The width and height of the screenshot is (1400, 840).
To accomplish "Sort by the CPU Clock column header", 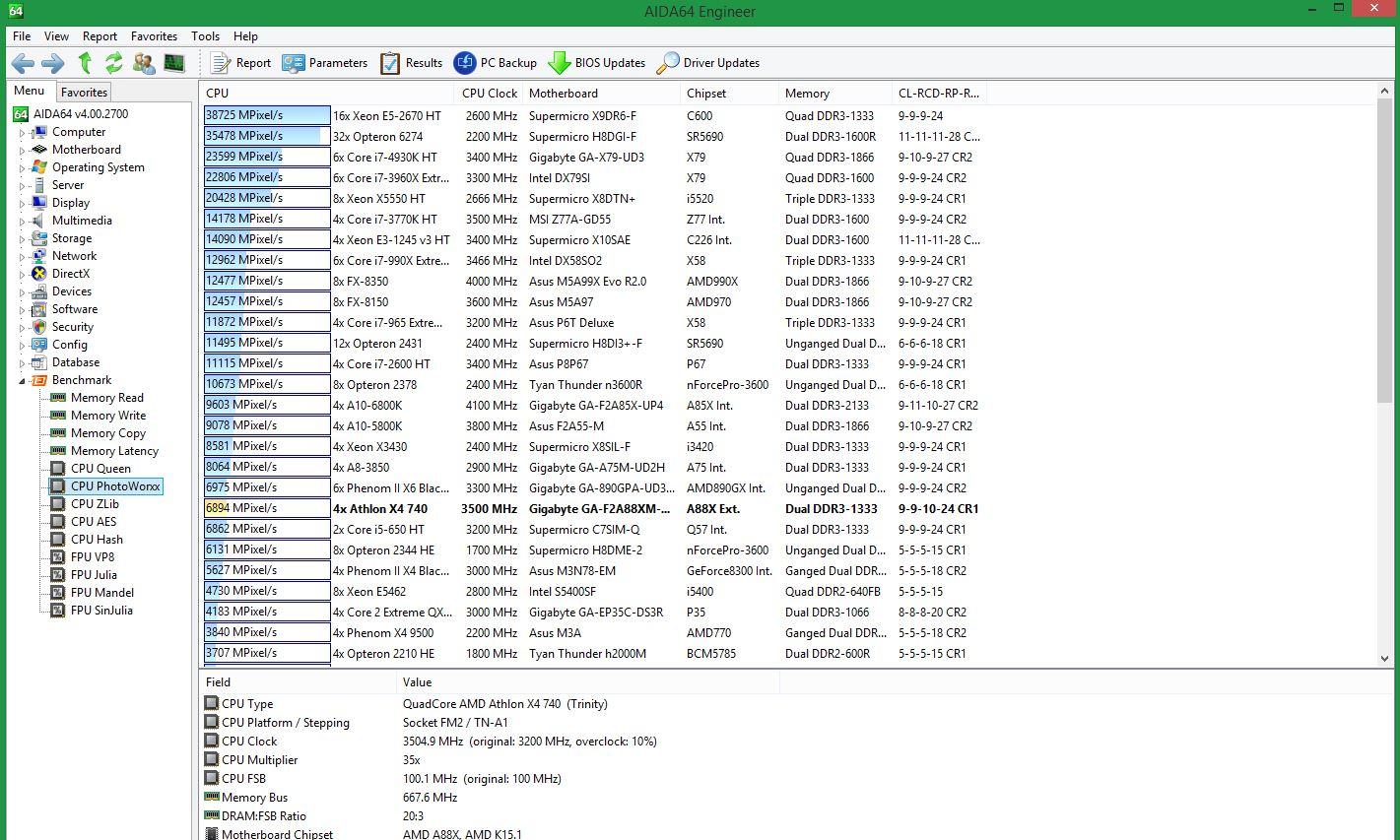I will (x=490, y=93).
